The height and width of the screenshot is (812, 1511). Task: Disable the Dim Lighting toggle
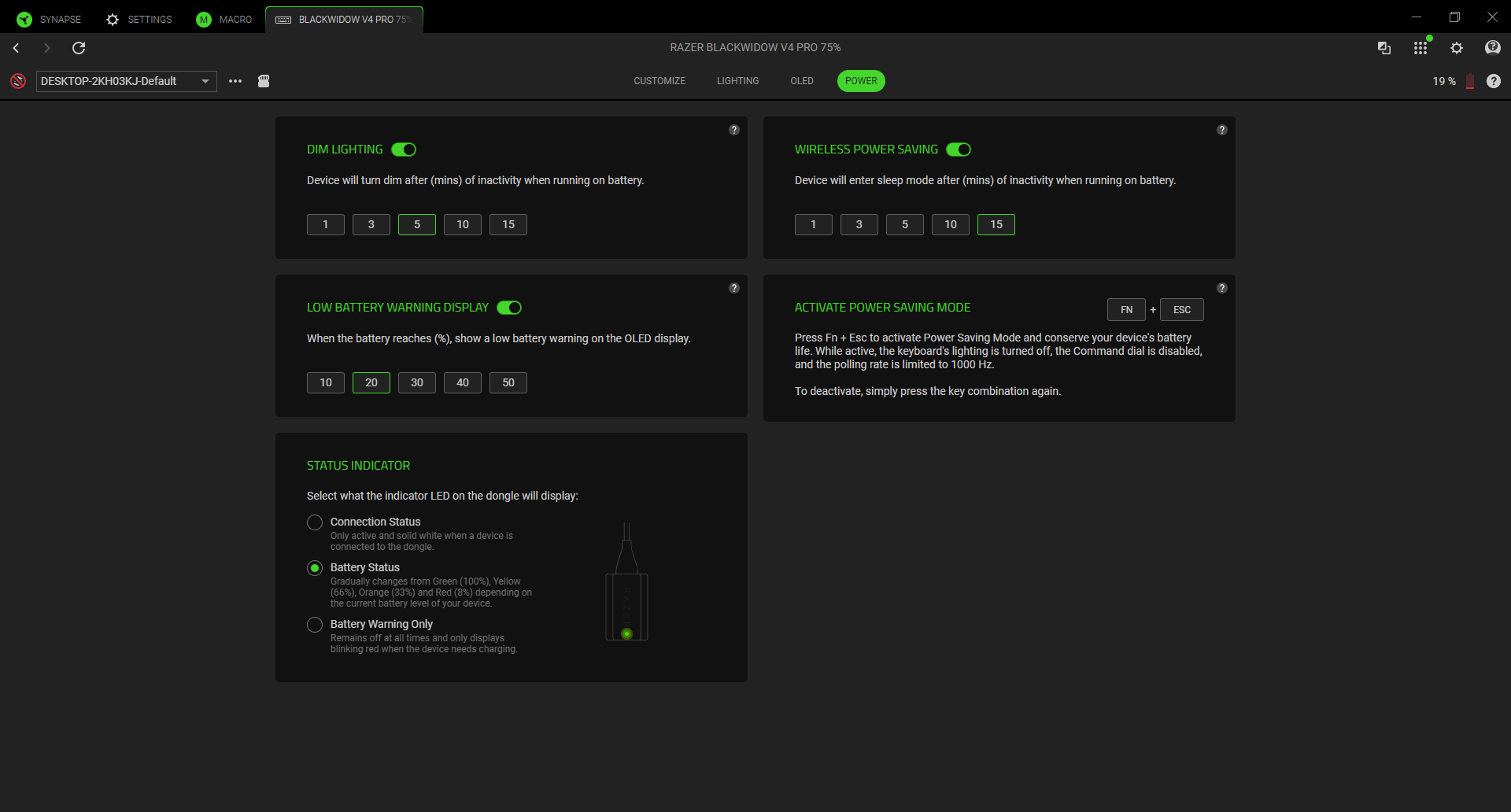404,149
